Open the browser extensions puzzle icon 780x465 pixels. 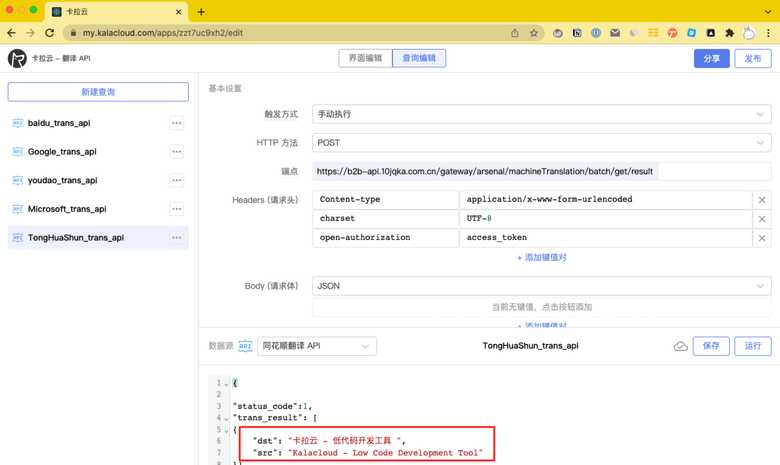pos(729,33)
